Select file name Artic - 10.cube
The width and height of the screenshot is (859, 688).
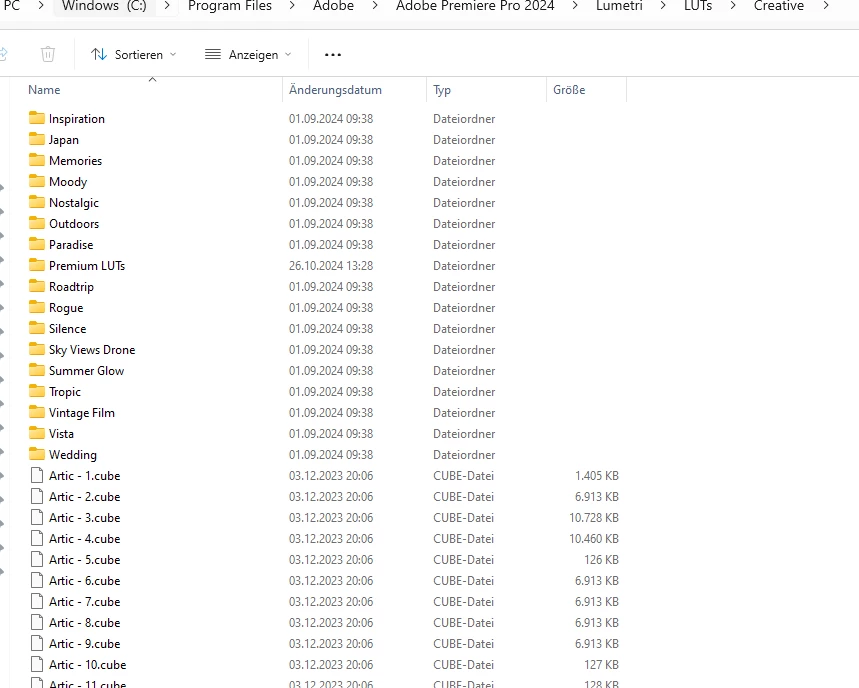(x=88, y=664)
